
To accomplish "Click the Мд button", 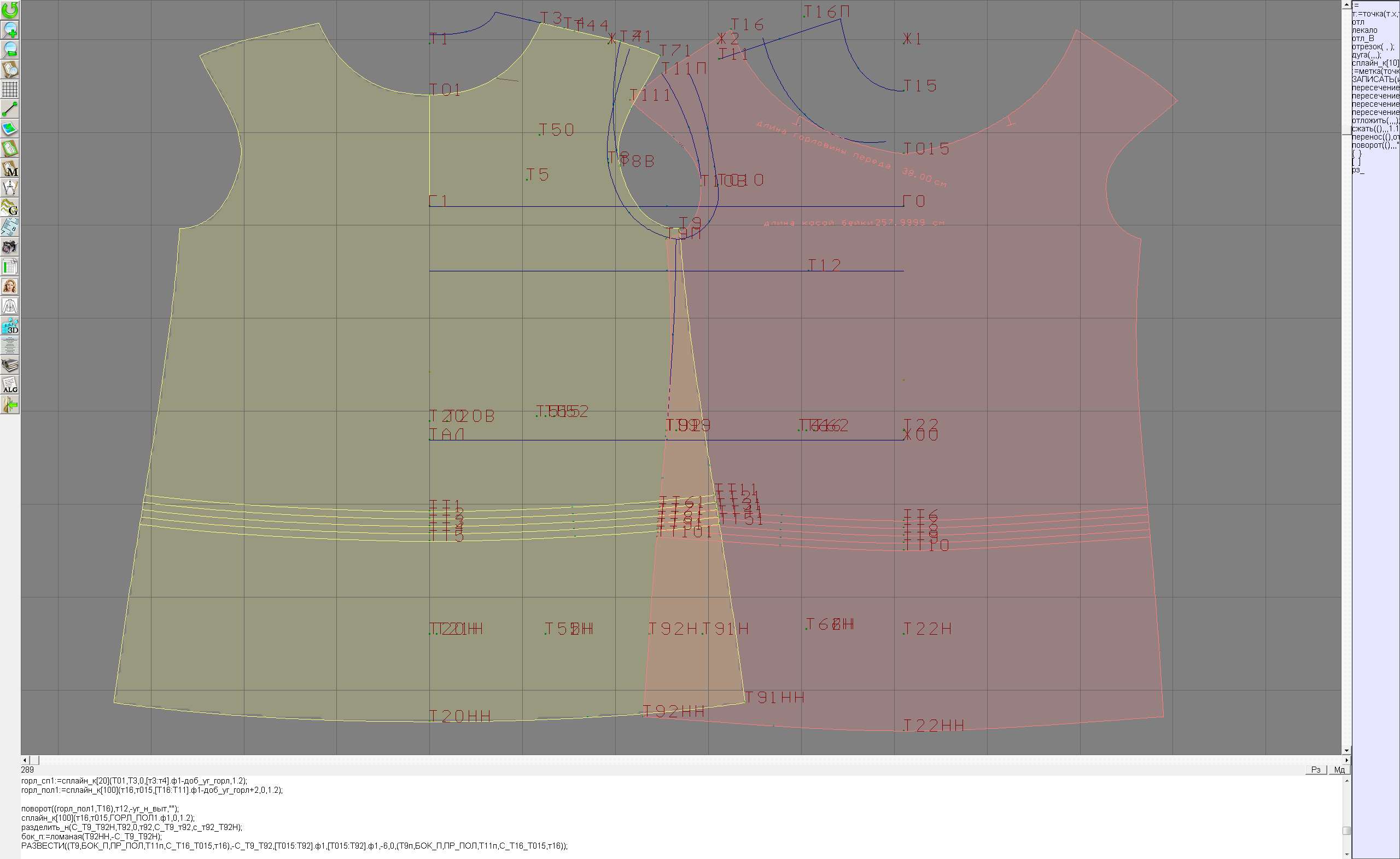I will click(x=1339, y=770).
